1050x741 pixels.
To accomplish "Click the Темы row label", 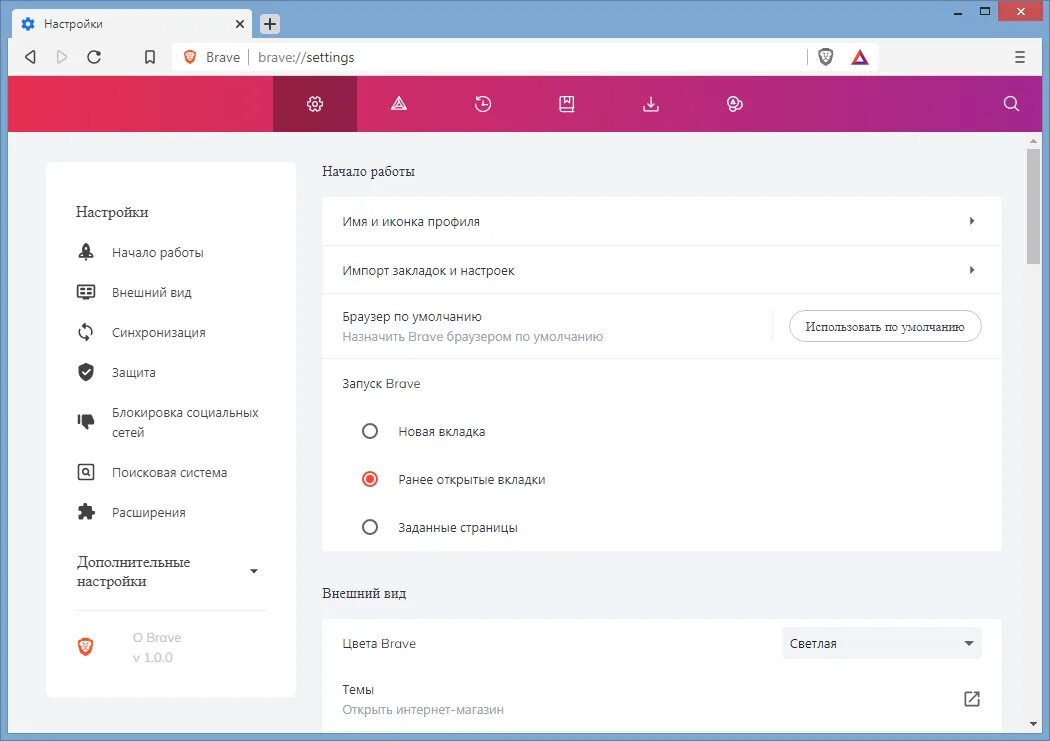I will pos(358,689).
